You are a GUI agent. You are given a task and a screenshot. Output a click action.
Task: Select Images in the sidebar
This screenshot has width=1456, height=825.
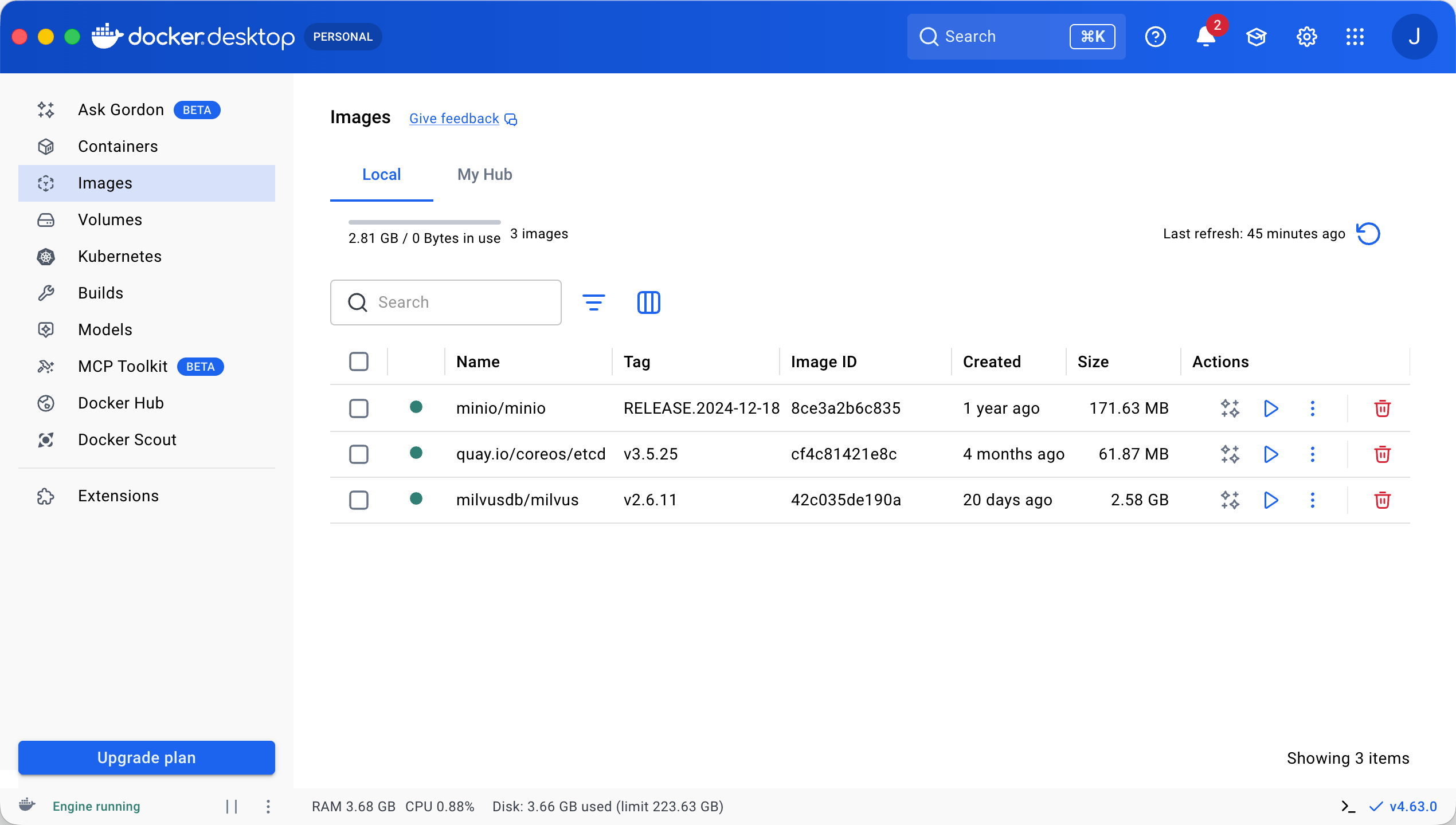(147, 183)
